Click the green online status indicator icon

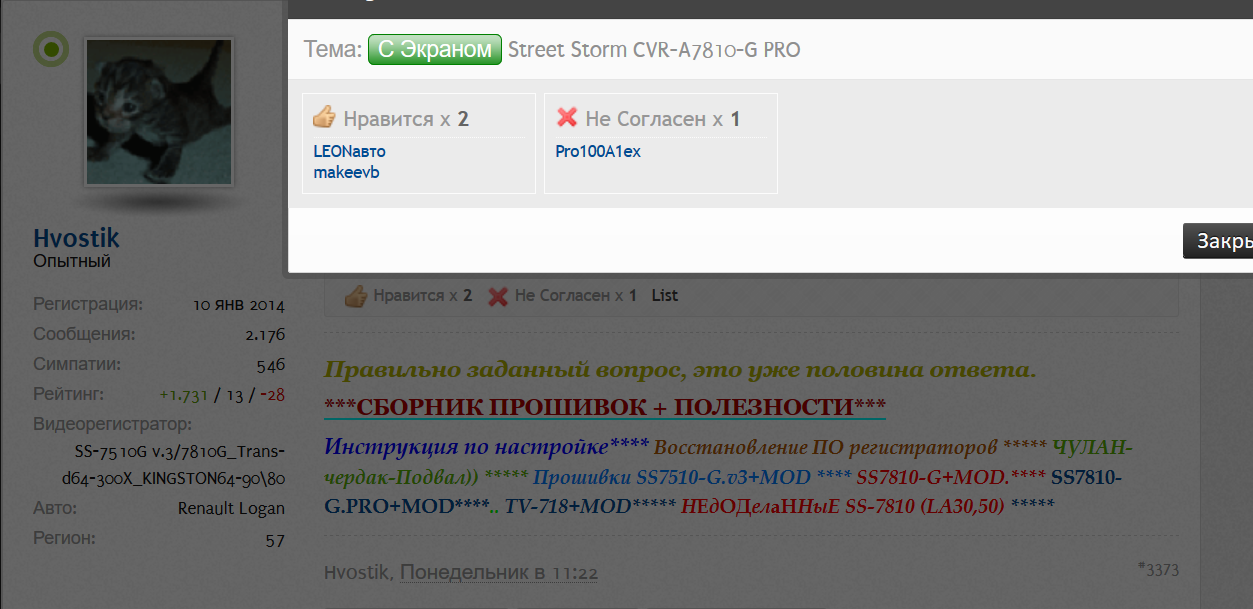pyautogui.click(x=51, y=49)
